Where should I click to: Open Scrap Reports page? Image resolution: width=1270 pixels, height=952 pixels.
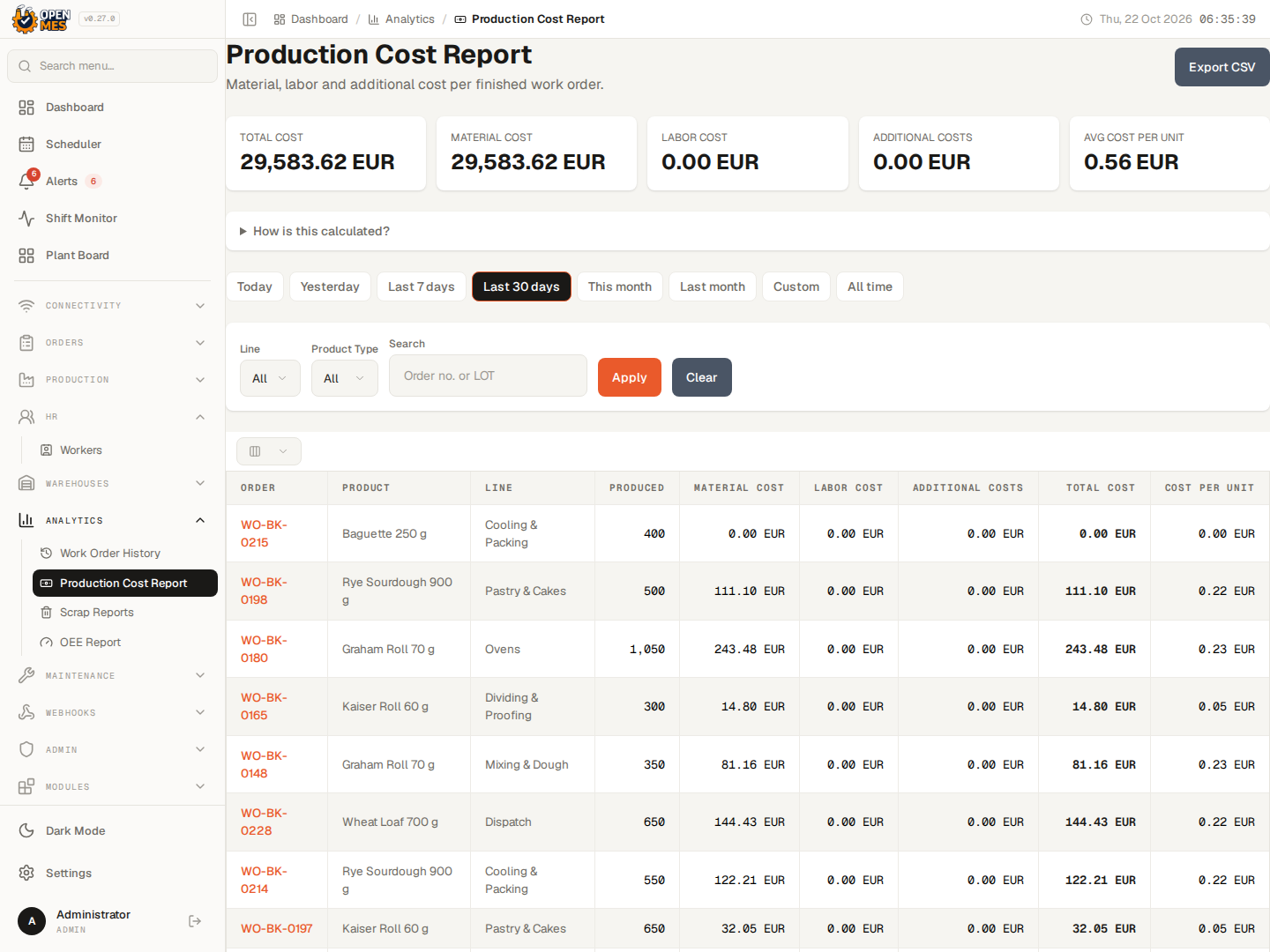pyautogui.click(x=125, y=613)
